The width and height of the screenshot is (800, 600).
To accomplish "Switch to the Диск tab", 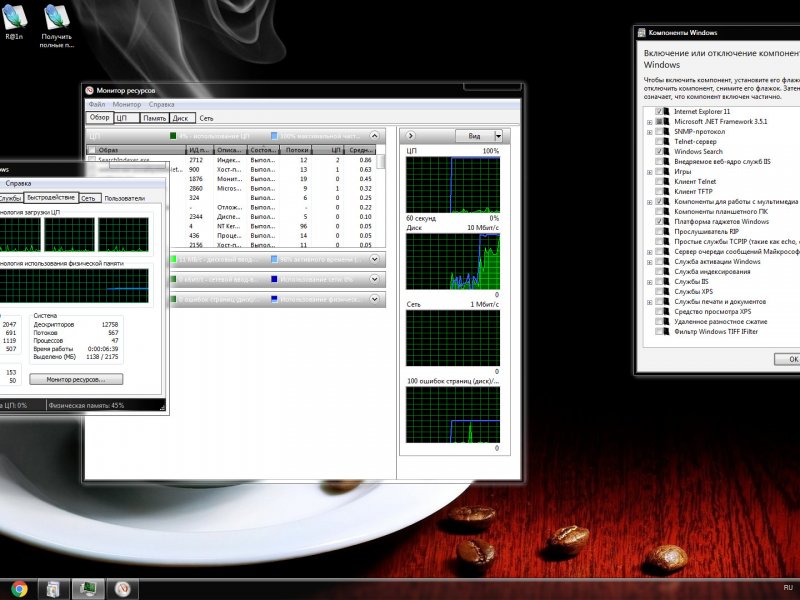I will click(x=182, y=118).
